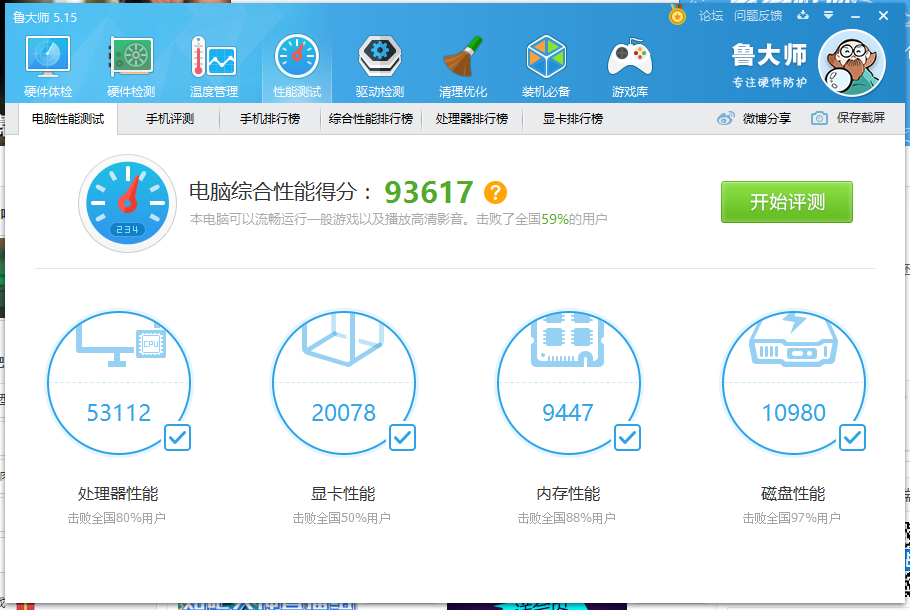Click the 内存性能 label
This screenshot has height=610, width=910.
[568, 494]
